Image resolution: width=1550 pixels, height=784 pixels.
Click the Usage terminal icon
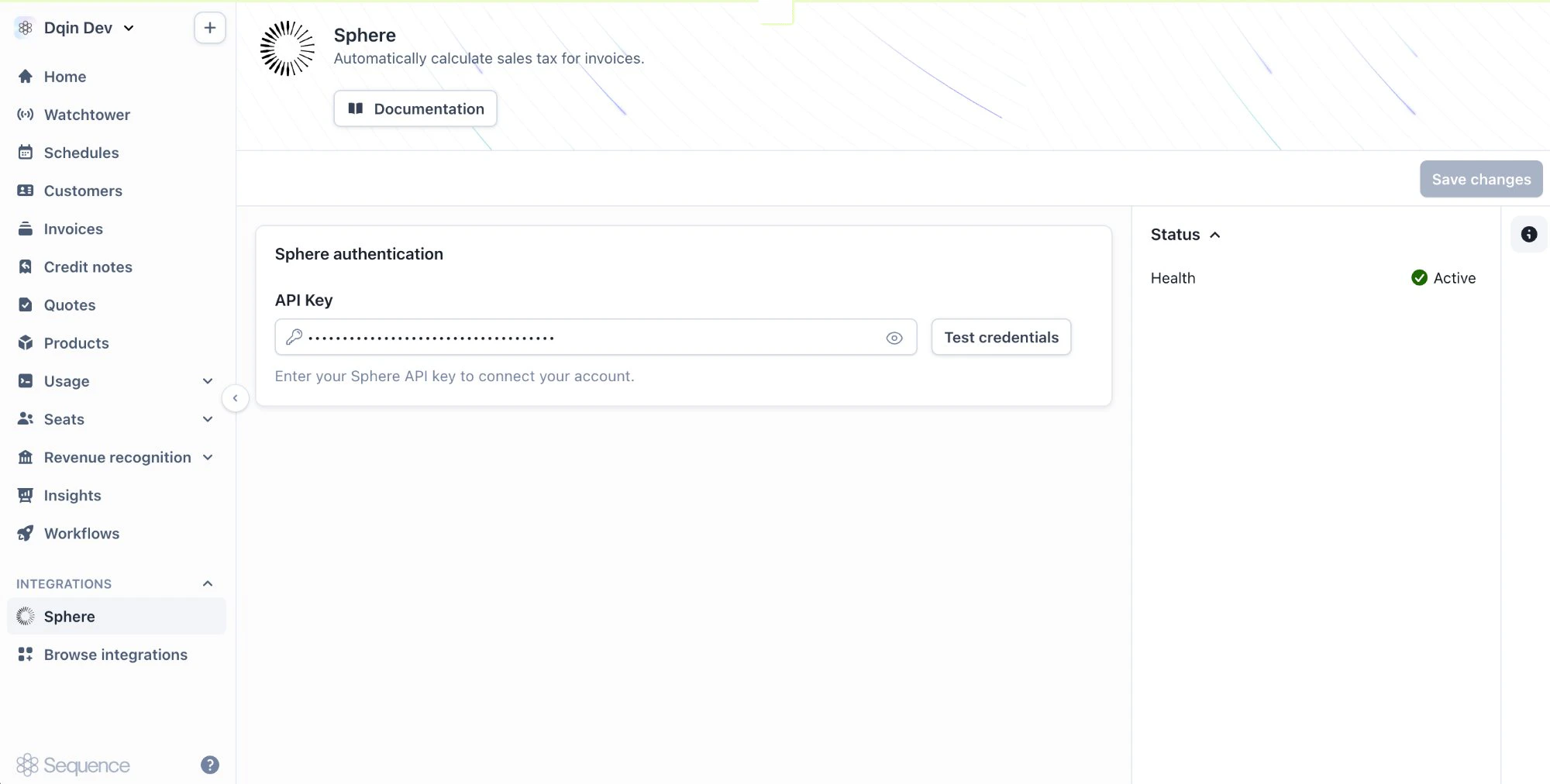coord(26,380)
